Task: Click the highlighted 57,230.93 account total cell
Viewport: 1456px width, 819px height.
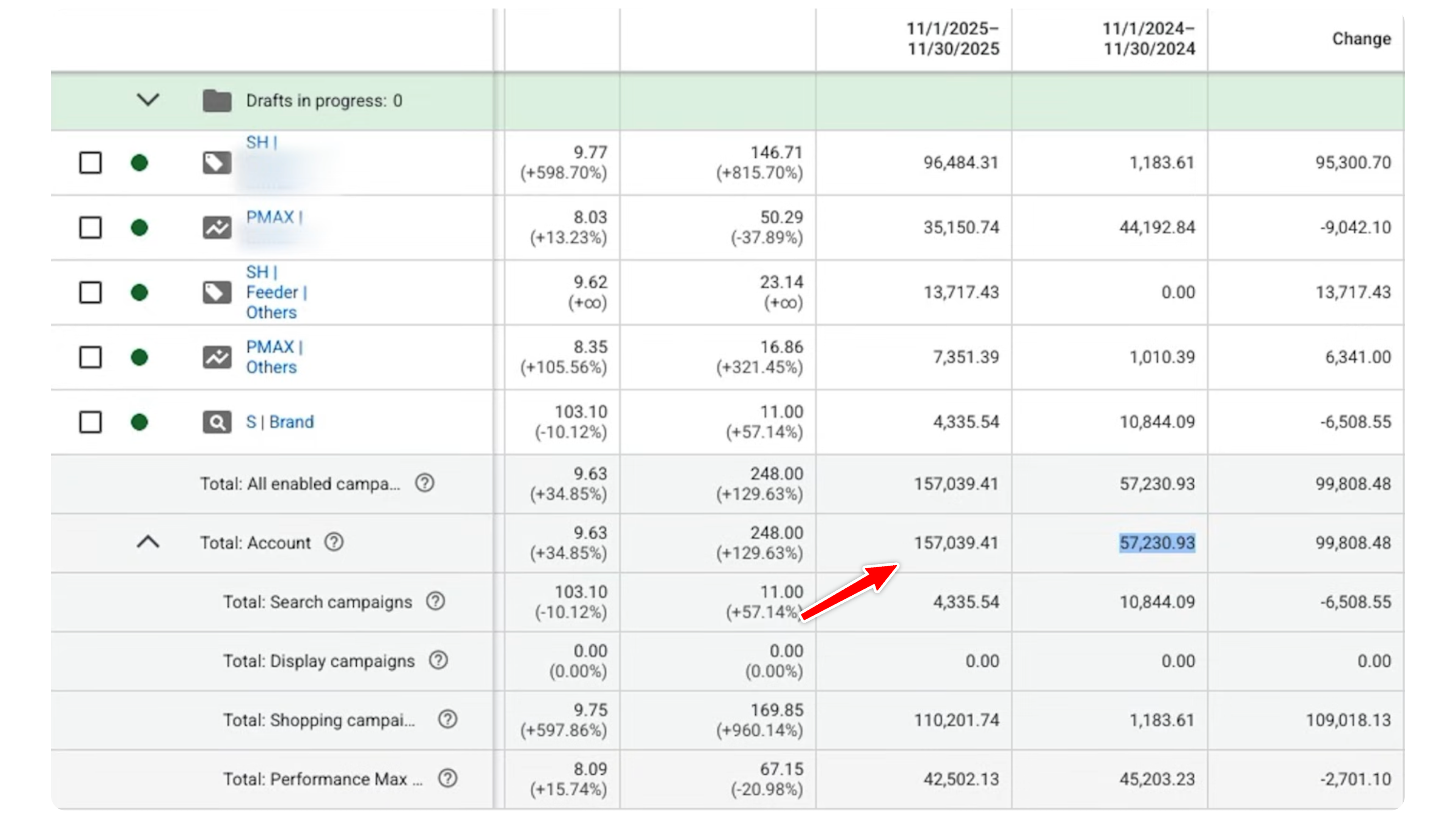Action: (x=1157, y=543)
